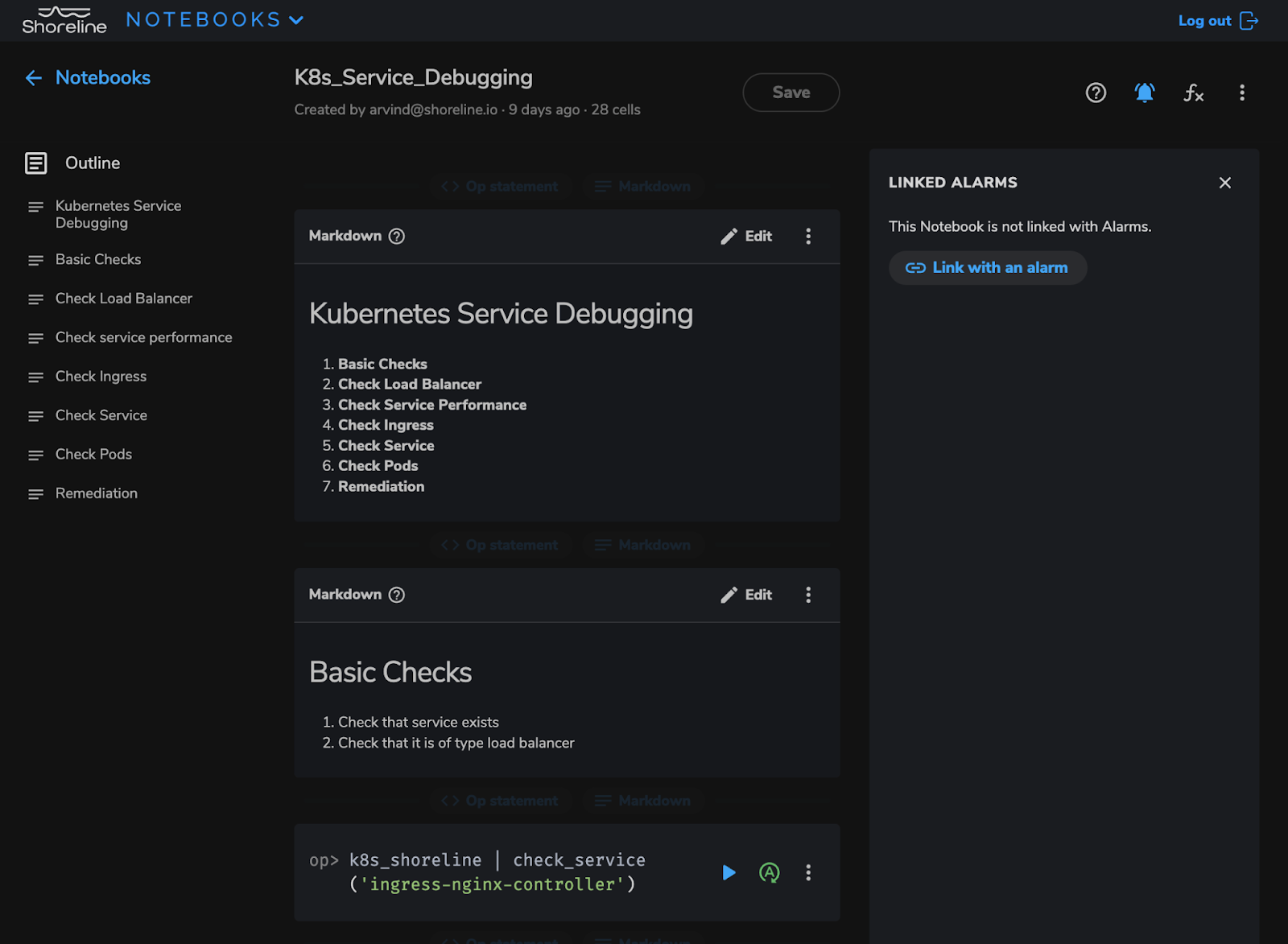This screenshot has height=944, width=1288.
Task: Save the K8s_Service_Debugging notebook
Action: (x=791, y=93)
